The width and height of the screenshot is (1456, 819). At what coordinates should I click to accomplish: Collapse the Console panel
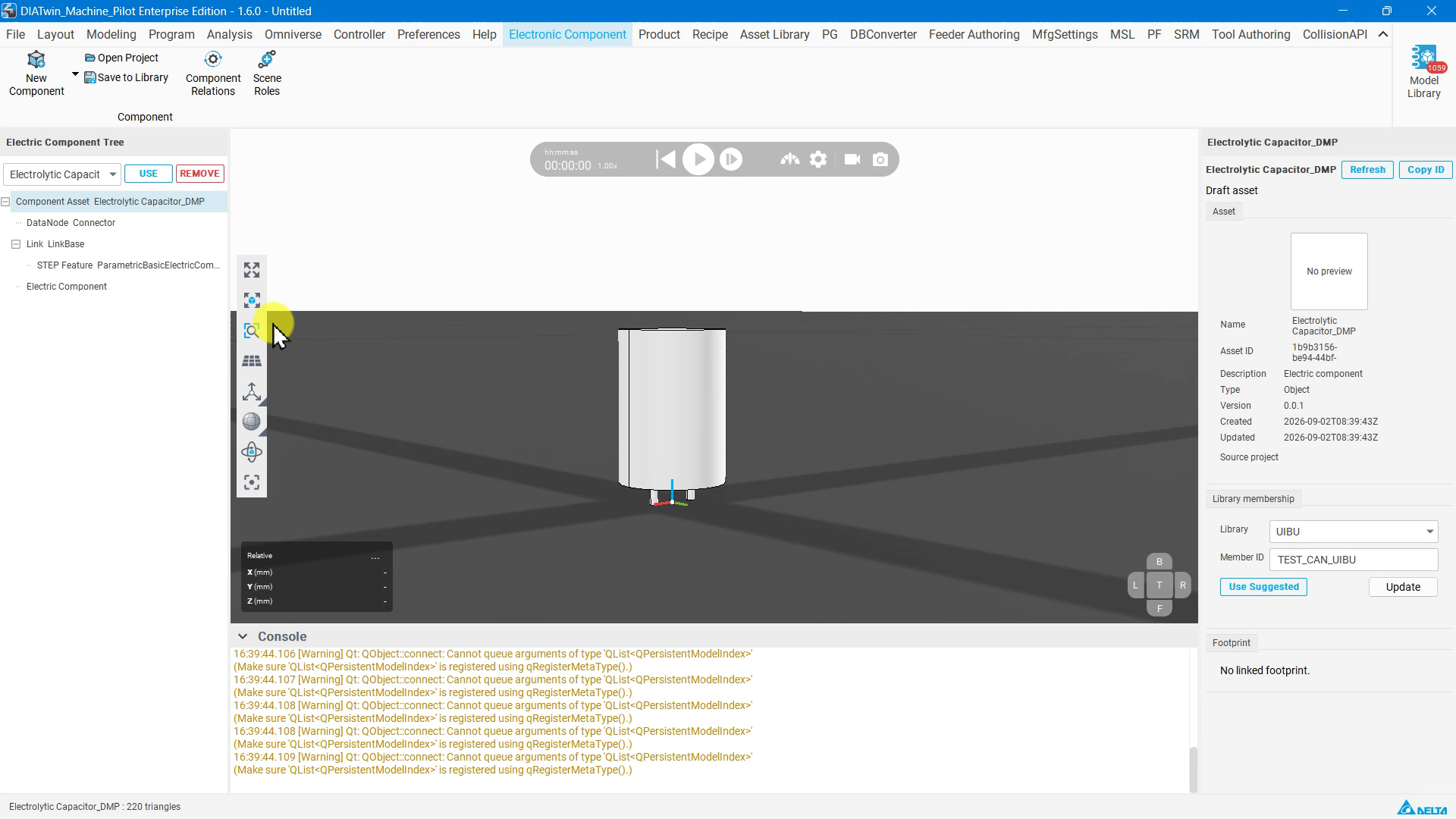point(242,636)
